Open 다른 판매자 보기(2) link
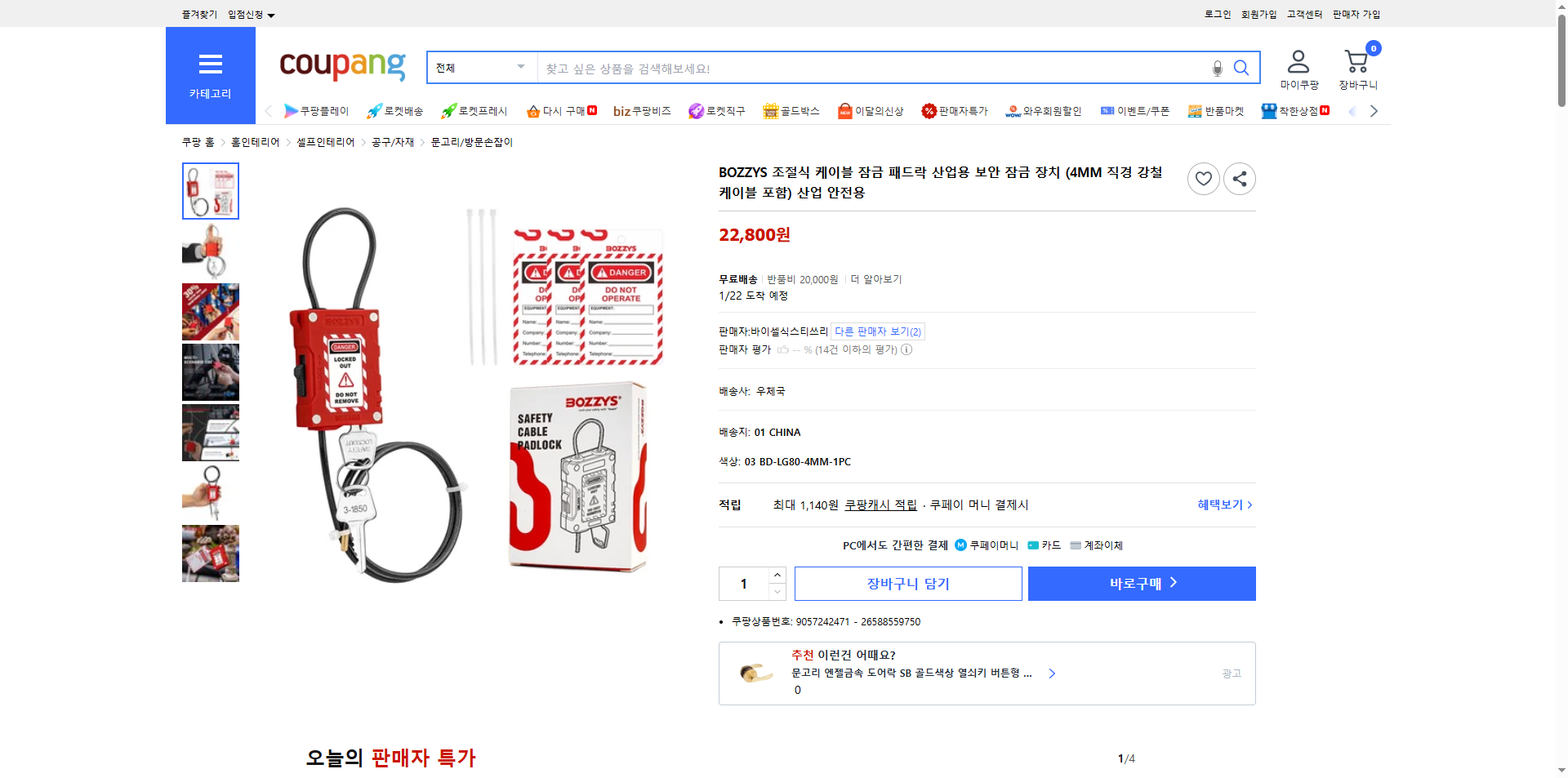Image resolution: width=1568 pixels, height=778 pixels. pyautogui.click(x=877, y=331)
